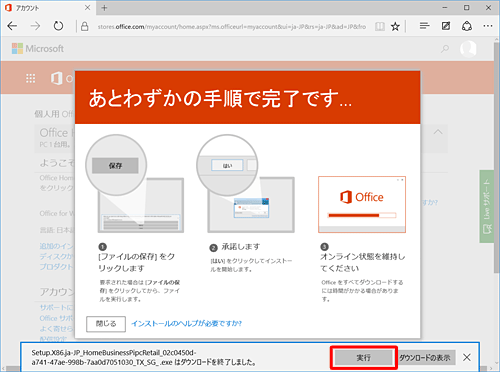Viewport: 500px width, 372px height.
Task: Click the はい illustration in step 2
Action: coord(227,165)
